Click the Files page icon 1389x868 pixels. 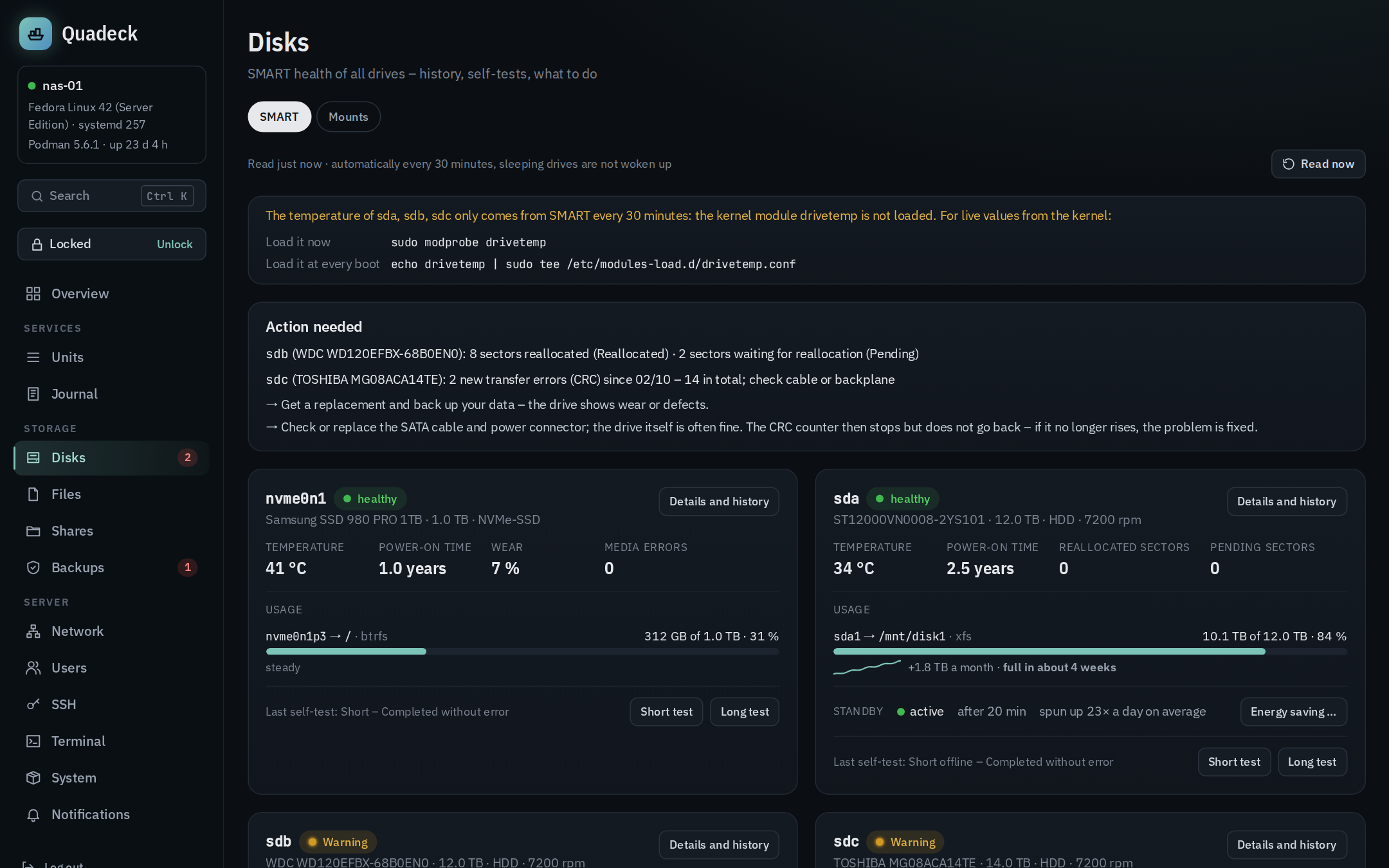tap(33, 494)
